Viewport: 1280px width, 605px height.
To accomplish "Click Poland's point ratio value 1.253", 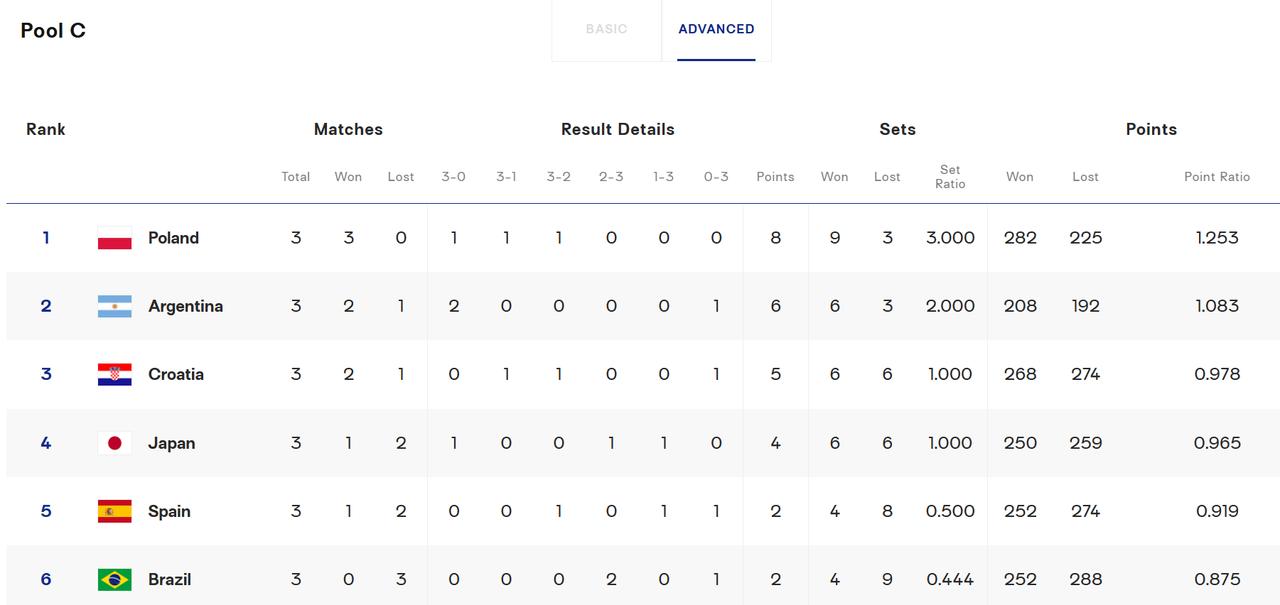I will [1217, 238].
